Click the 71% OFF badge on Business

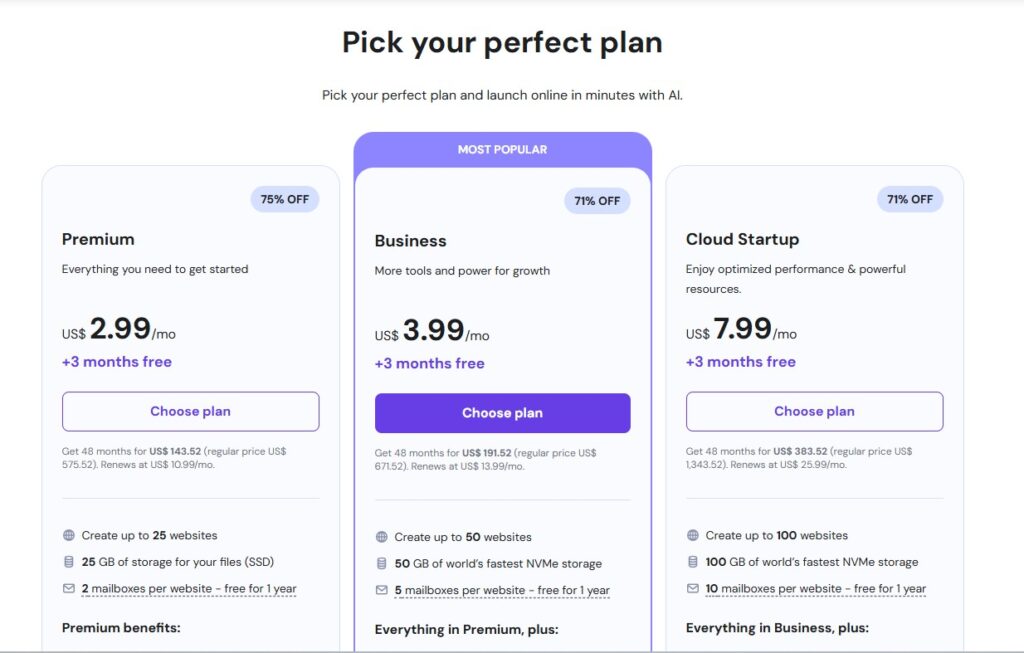597,201
